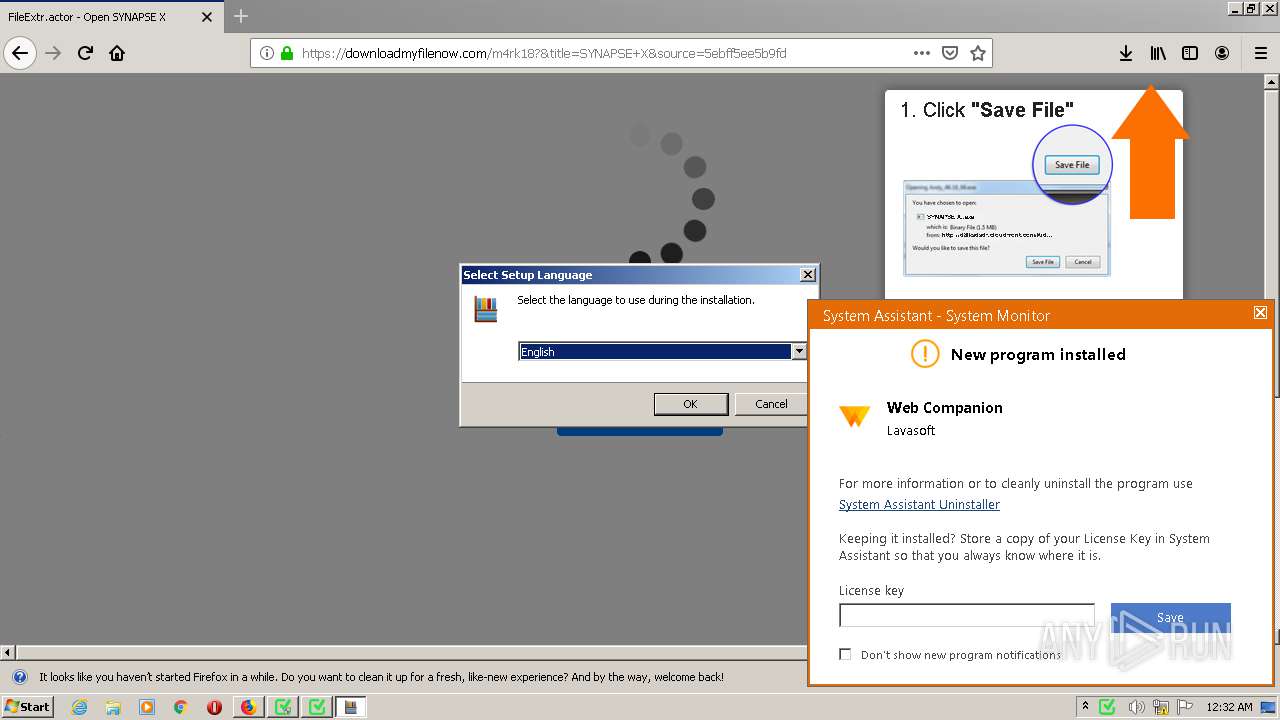The height and width of the screenshot is (720, 1280).
Task: Go back with the browser back arrow
Action: 20,53
